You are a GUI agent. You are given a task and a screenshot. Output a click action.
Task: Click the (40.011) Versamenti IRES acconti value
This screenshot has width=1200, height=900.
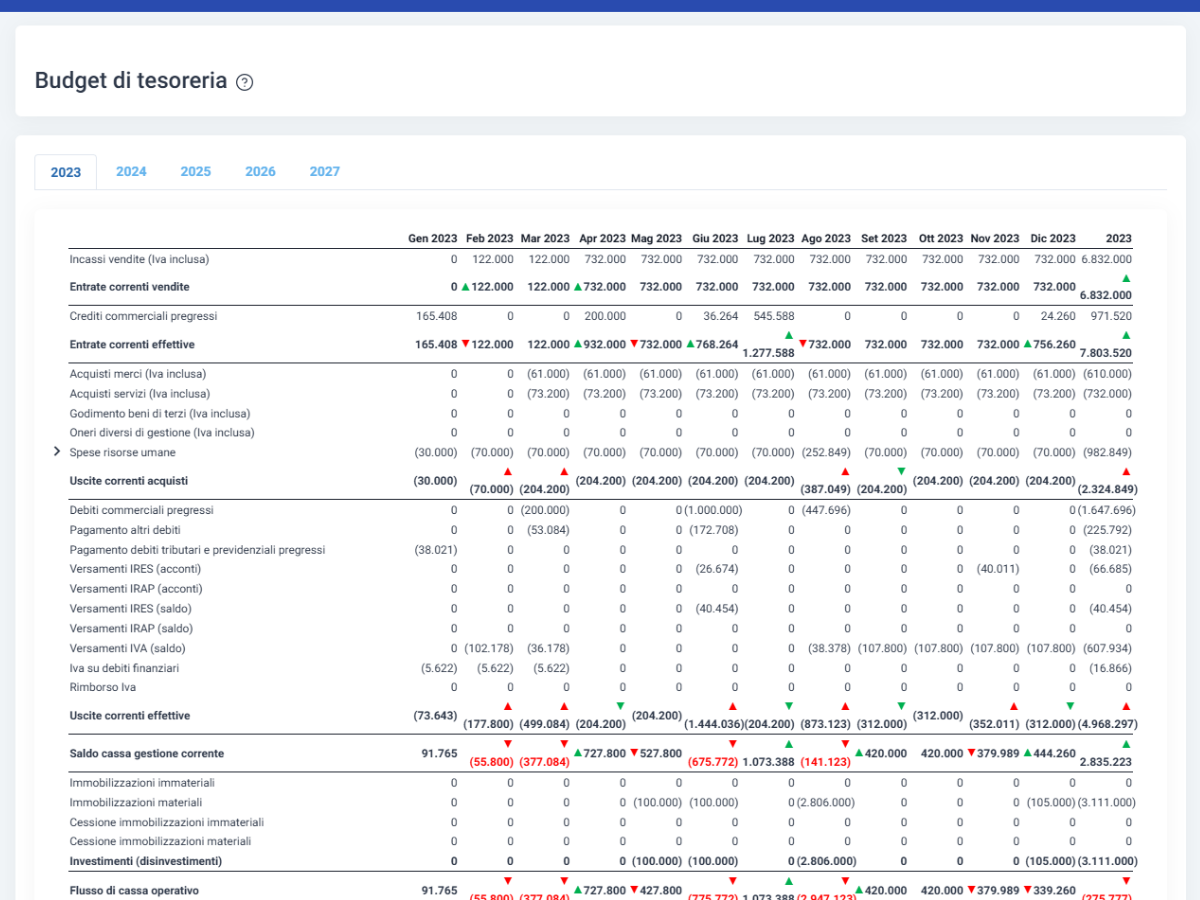[x=999, y=569]
